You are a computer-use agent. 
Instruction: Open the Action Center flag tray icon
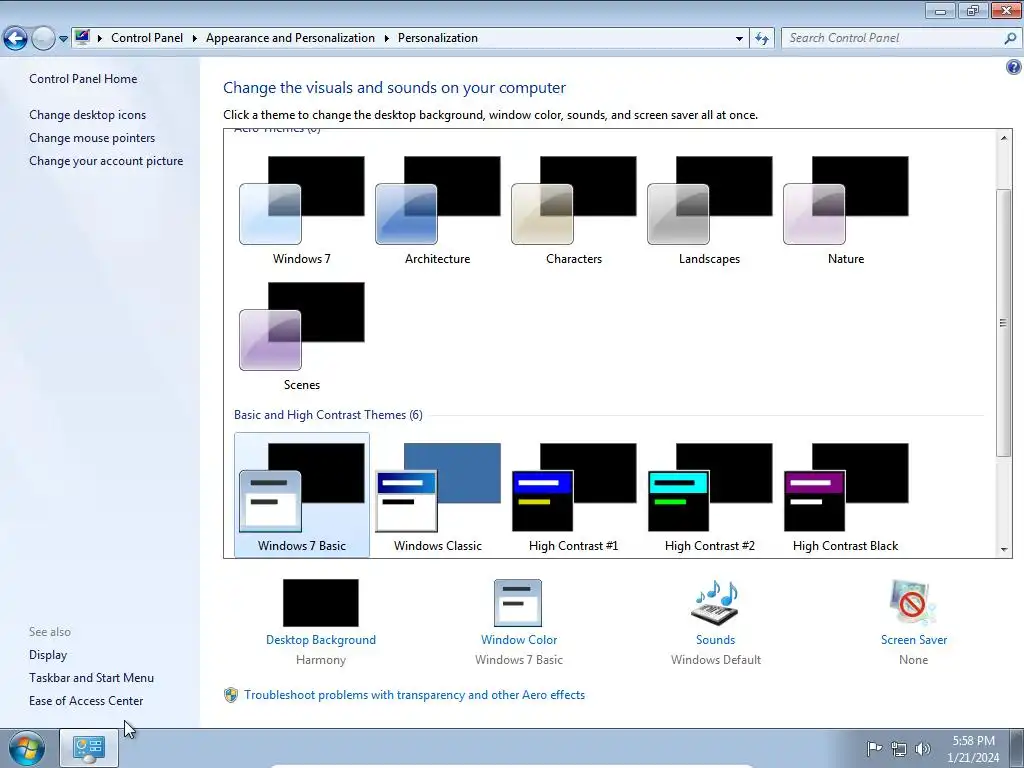(x=874, y=748)
